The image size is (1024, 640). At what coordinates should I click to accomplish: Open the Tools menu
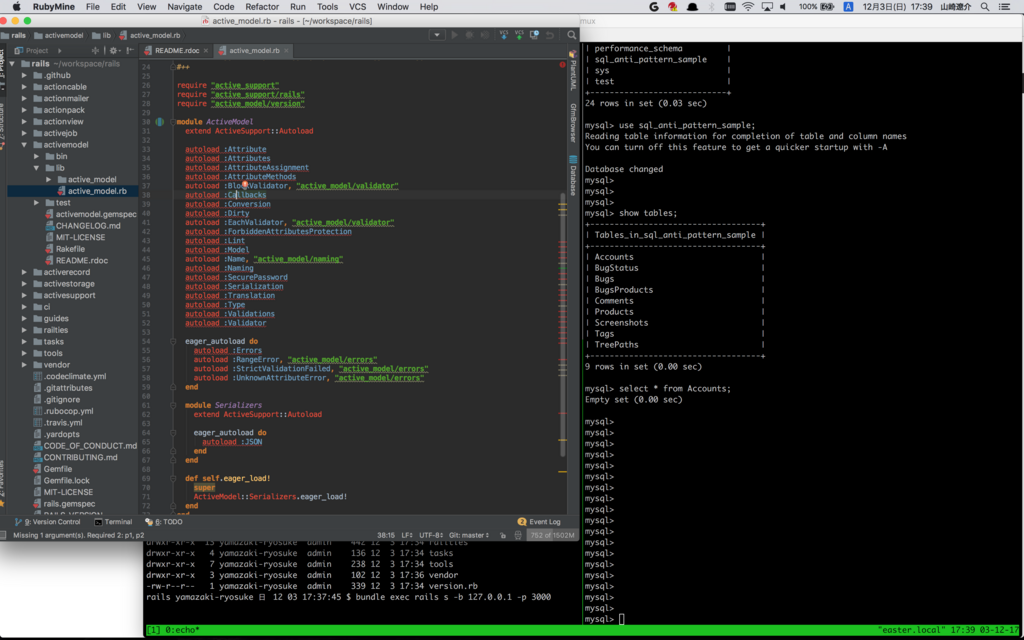coord(327,7)
